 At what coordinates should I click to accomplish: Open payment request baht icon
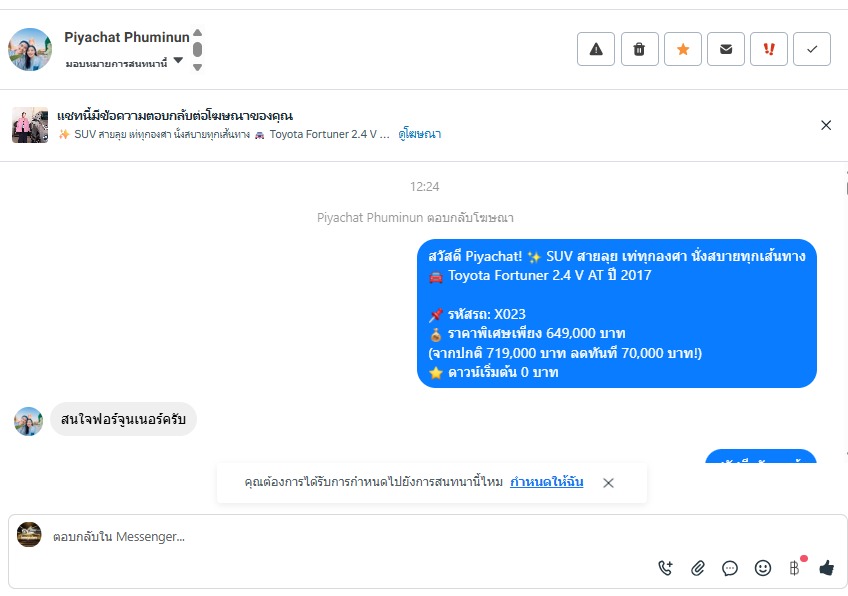[x=794, y=568]
